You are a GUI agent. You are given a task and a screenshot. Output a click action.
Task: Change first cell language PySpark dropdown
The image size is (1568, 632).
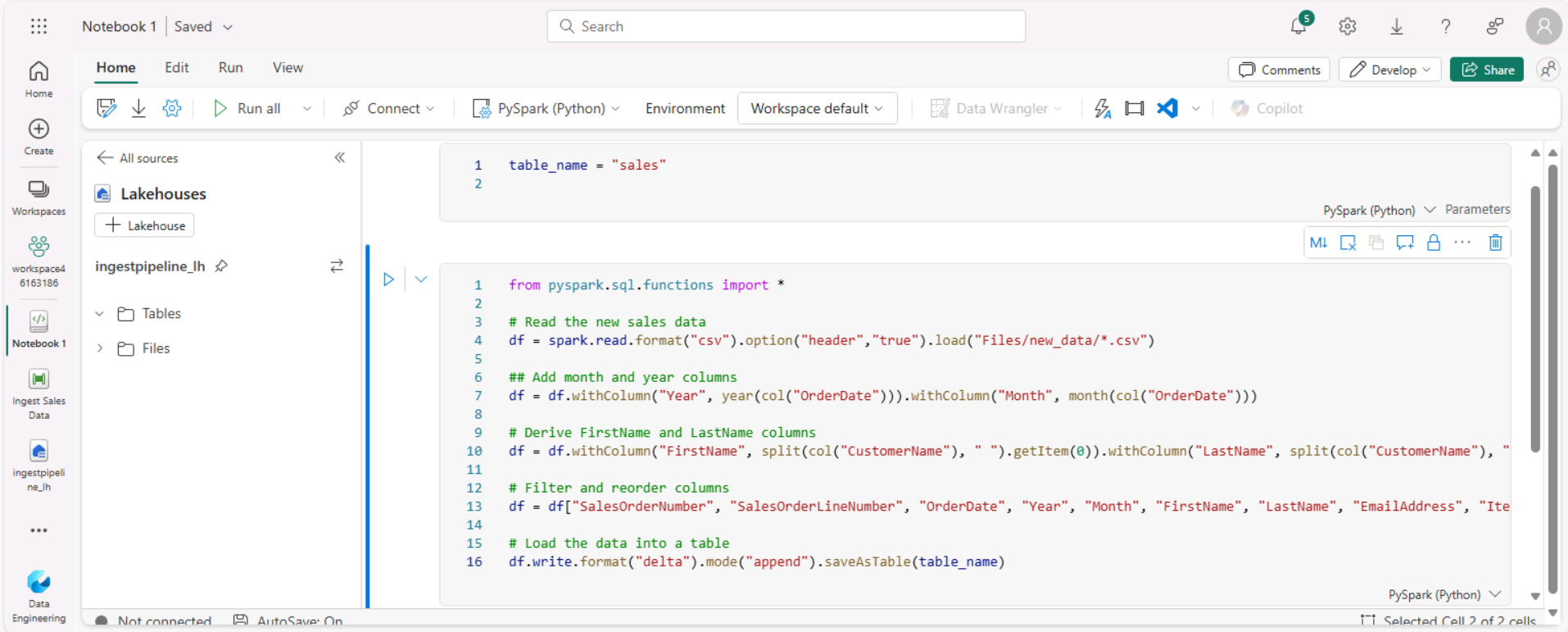(x=1380, y=210)
